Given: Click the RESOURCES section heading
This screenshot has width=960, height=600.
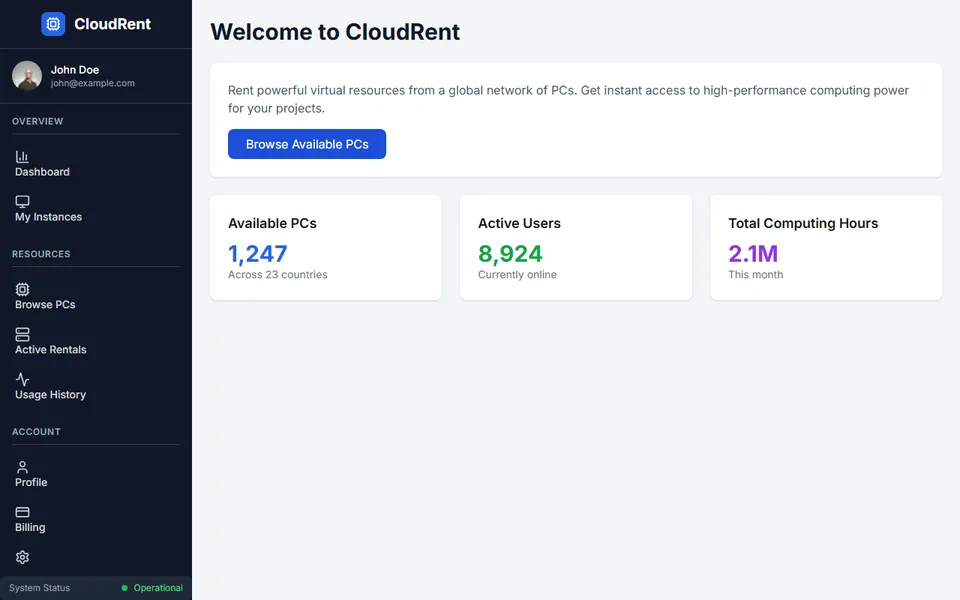Looking at the screenshot, I should [41, 254].
